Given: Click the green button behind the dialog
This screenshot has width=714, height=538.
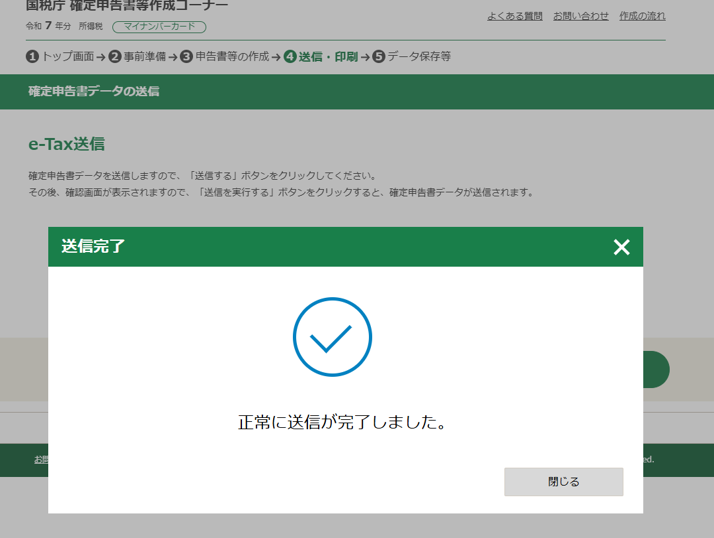Looking at the screenshot, I should [x=656, y=369].
